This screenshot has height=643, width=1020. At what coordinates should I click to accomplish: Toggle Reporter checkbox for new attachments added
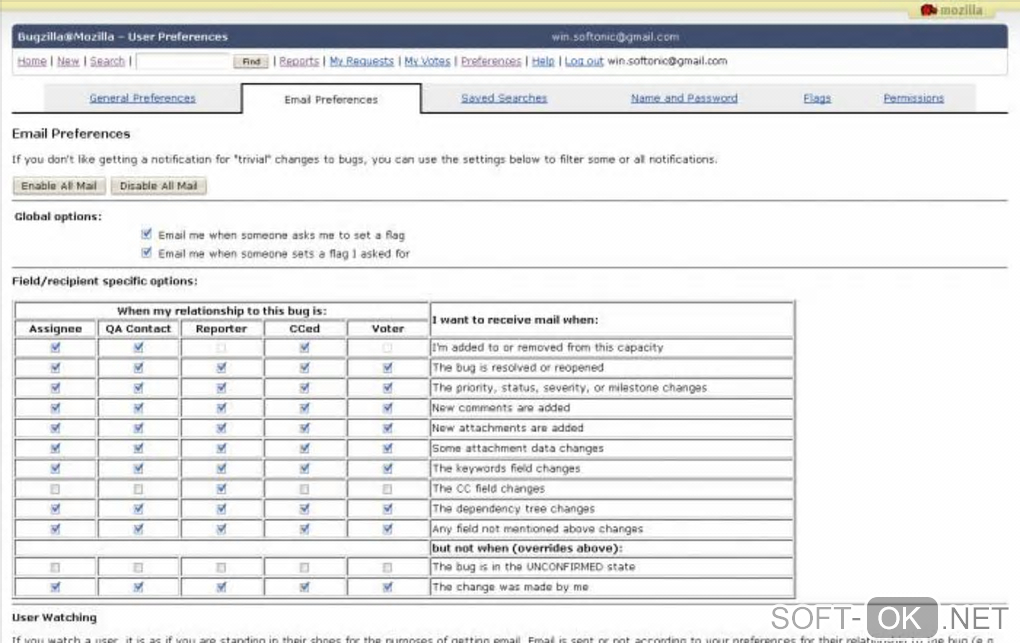pos(222,428)
